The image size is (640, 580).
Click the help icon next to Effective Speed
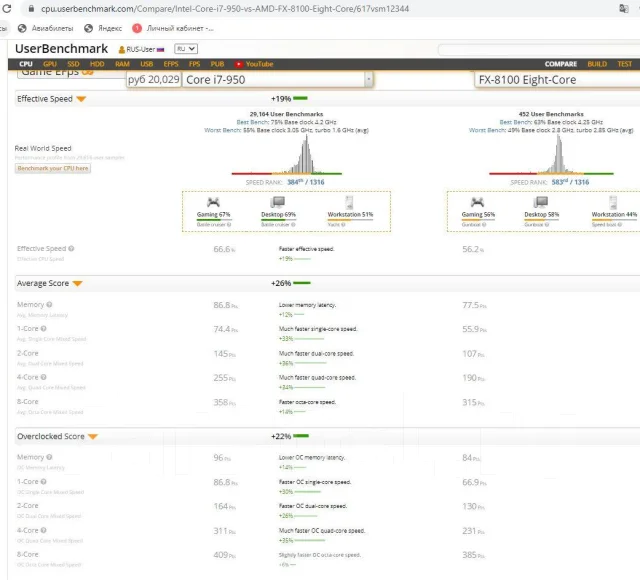71,248
